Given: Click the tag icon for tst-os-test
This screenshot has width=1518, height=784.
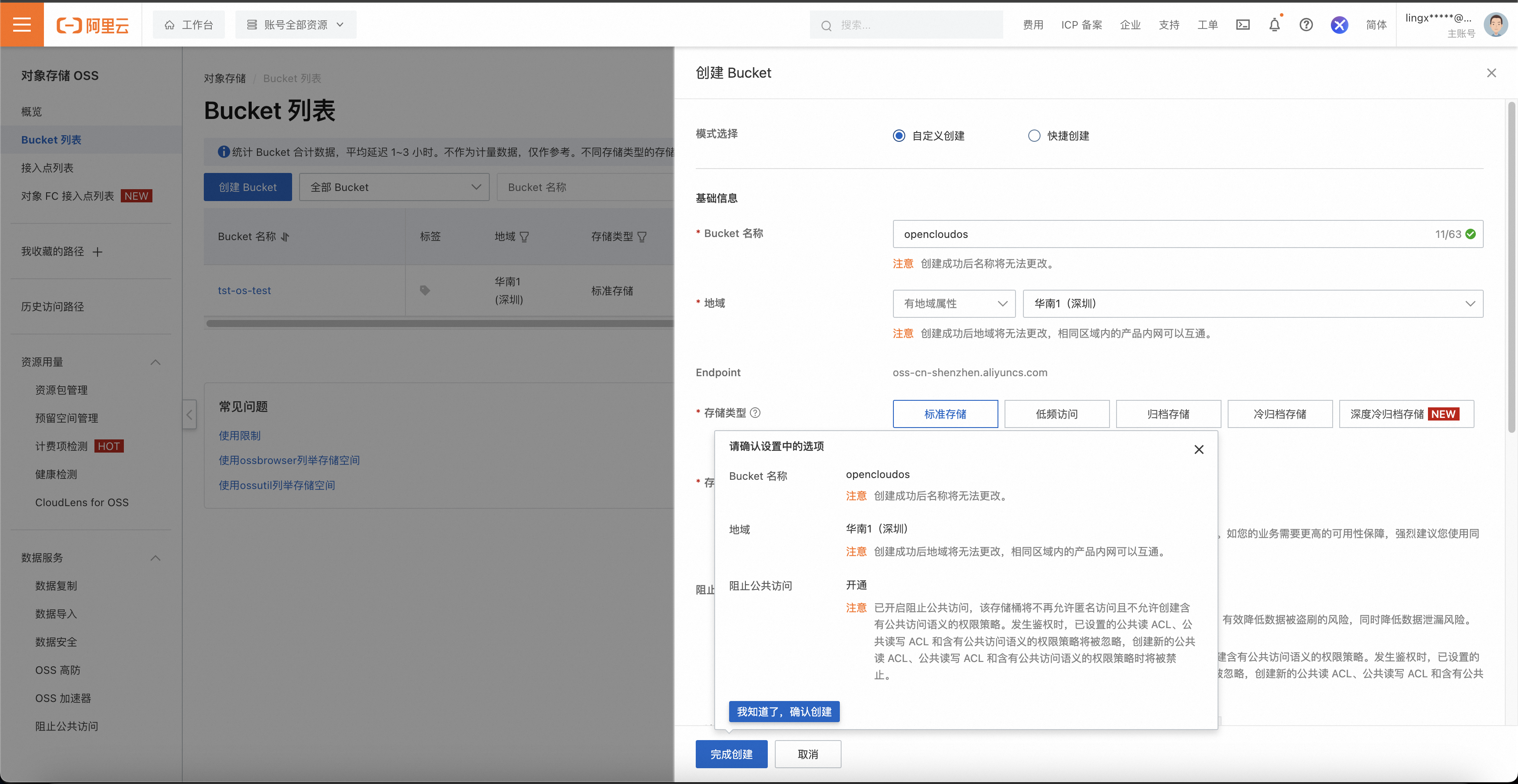Looking at the screenshot, I should pos(424,291).
